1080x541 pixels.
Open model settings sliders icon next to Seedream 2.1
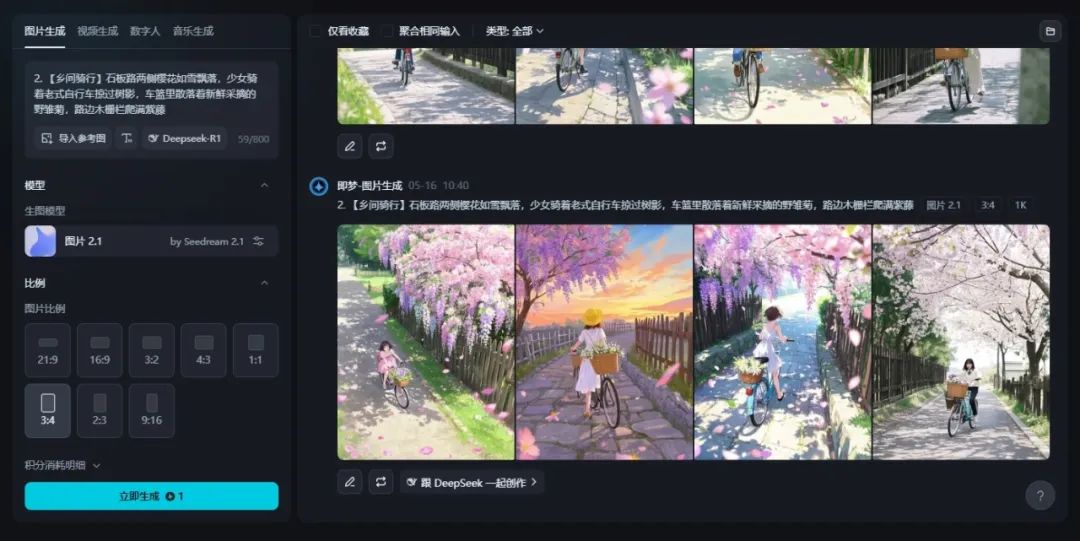pos(259,241)
